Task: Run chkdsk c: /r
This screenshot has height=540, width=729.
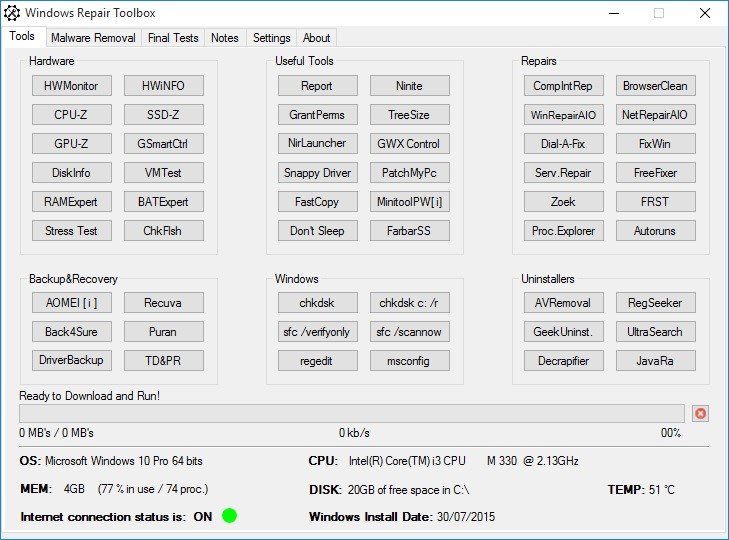Action: pyautogui.click(x=410, y=303)
